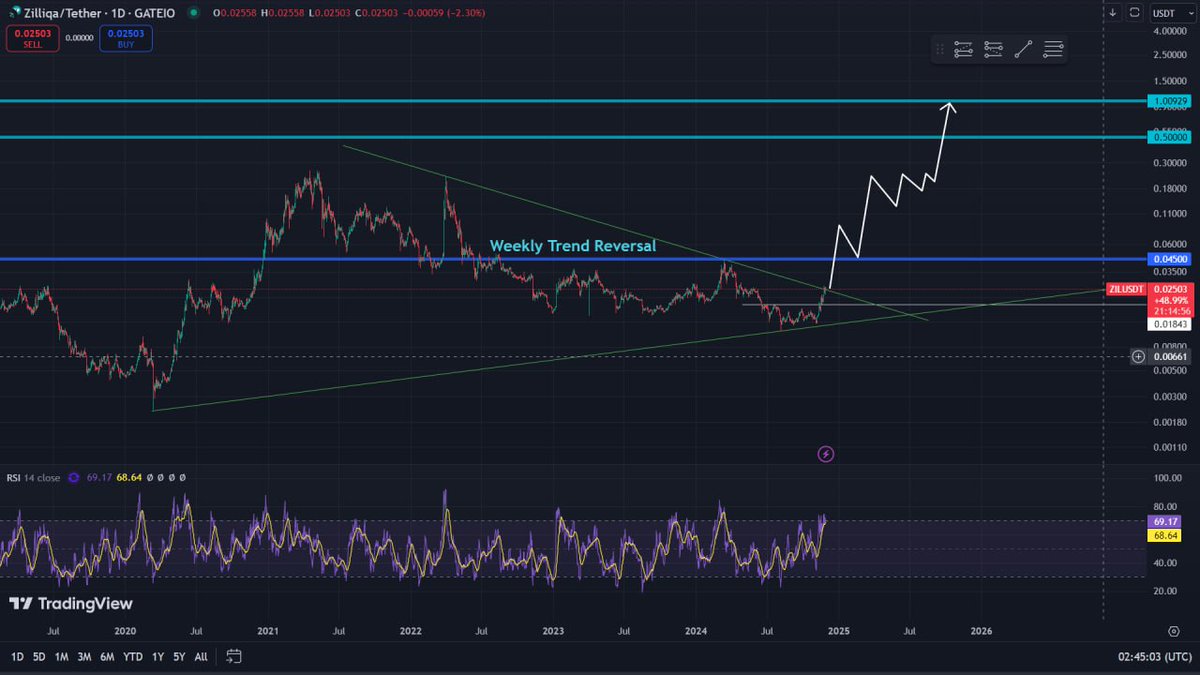Set range to 5D

point(39,657)
